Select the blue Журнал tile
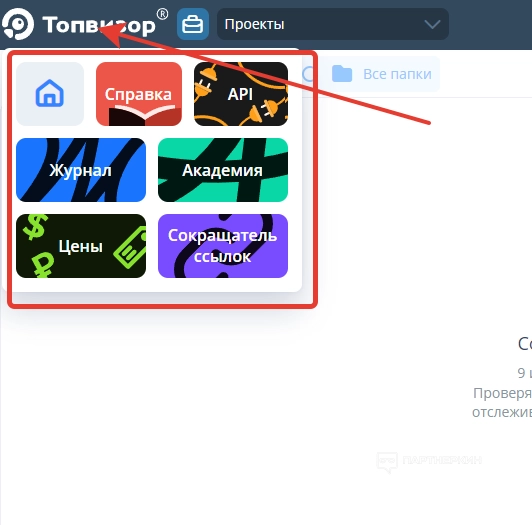This screenshot has height=525, width=532. tap(81, 170)
